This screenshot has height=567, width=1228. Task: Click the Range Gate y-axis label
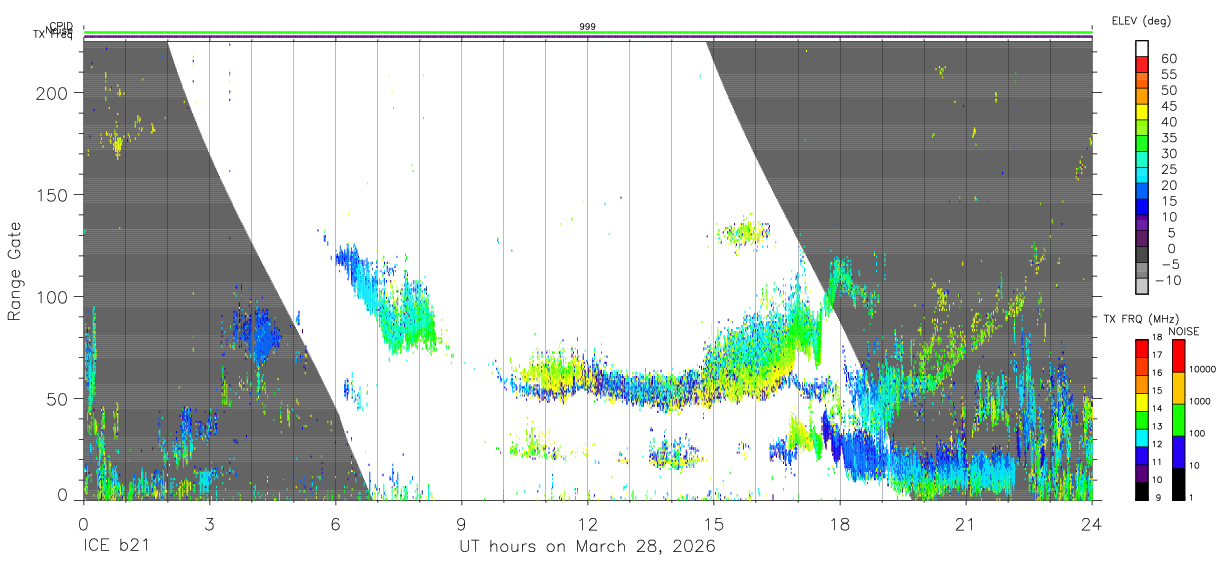tap(15, 271)
